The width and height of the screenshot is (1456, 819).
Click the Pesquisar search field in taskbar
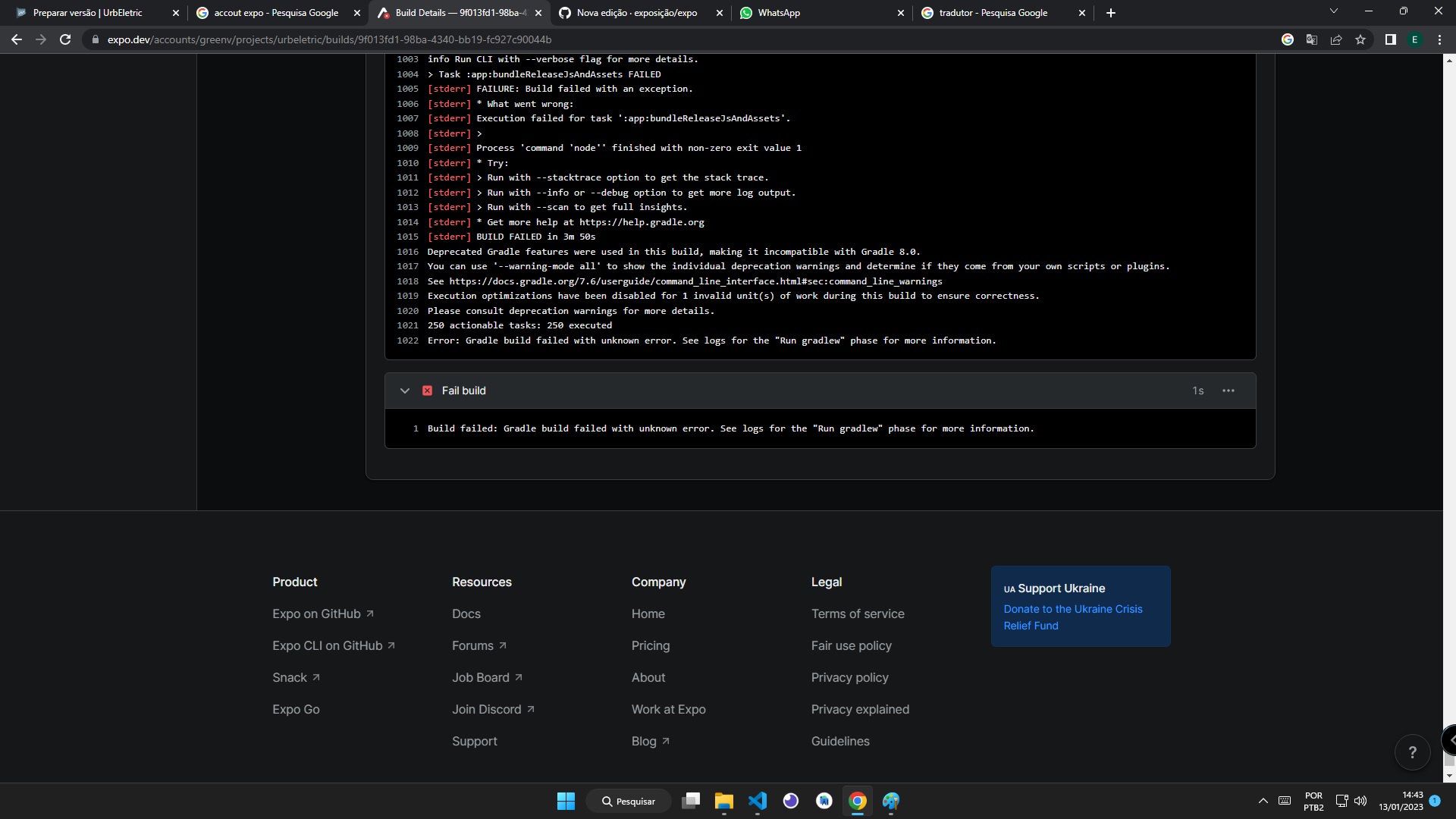(x=629, y=801)
